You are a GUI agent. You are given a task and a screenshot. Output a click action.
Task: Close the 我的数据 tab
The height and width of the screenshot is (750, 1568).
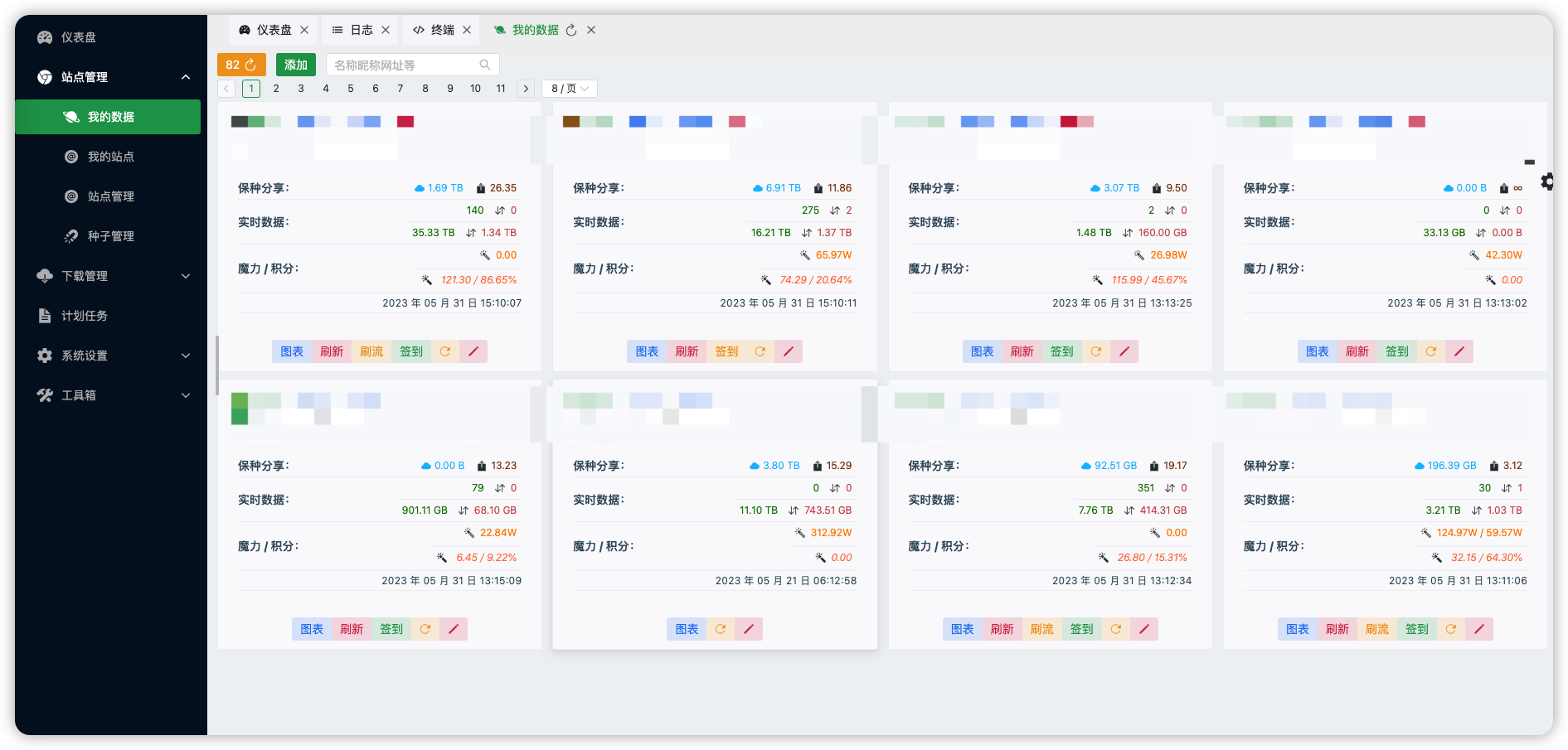591,30
